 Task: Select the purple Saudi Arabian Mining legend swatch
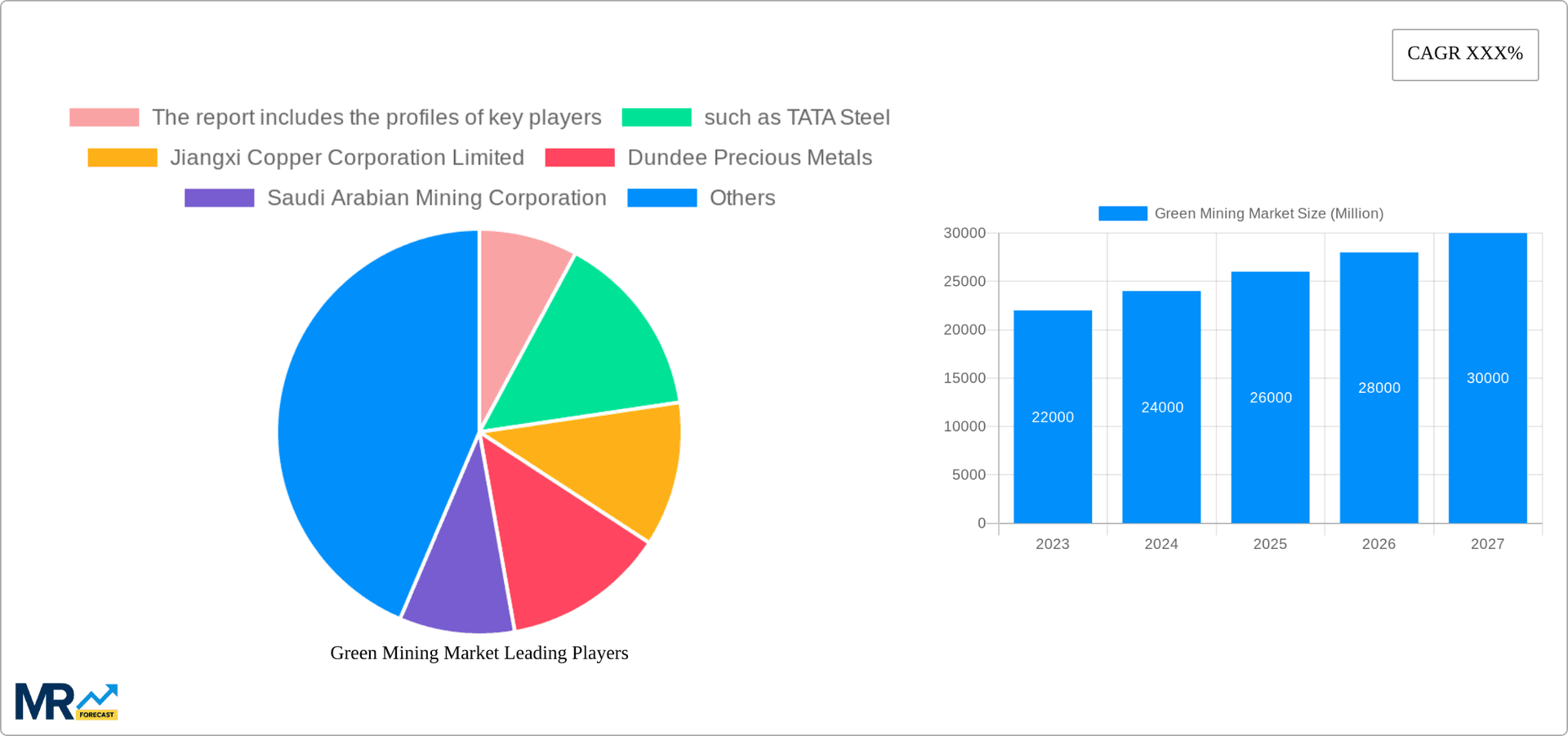coord(219,198)
